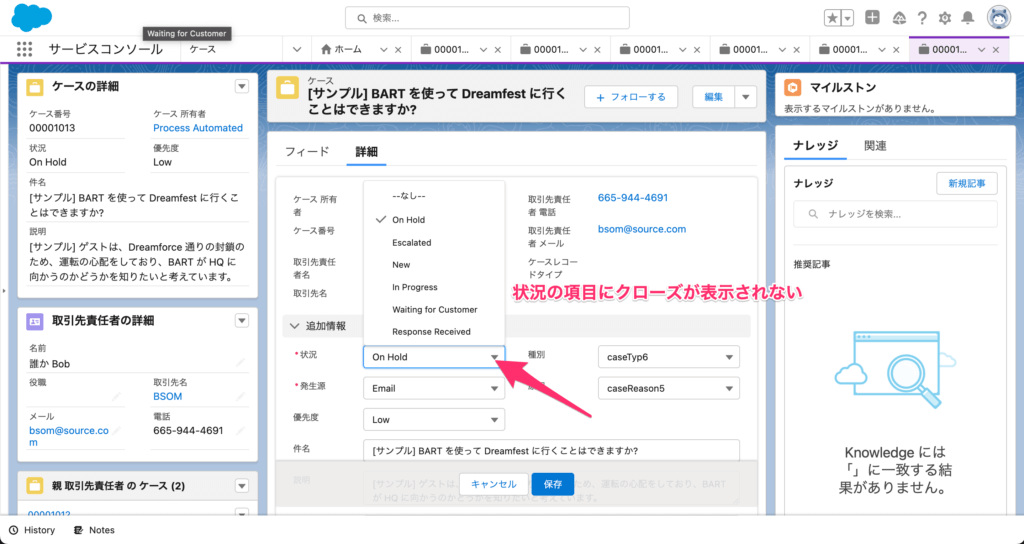Edit the 取引先名 field pencil icon

pyautogui.click(x=240, y=396)
